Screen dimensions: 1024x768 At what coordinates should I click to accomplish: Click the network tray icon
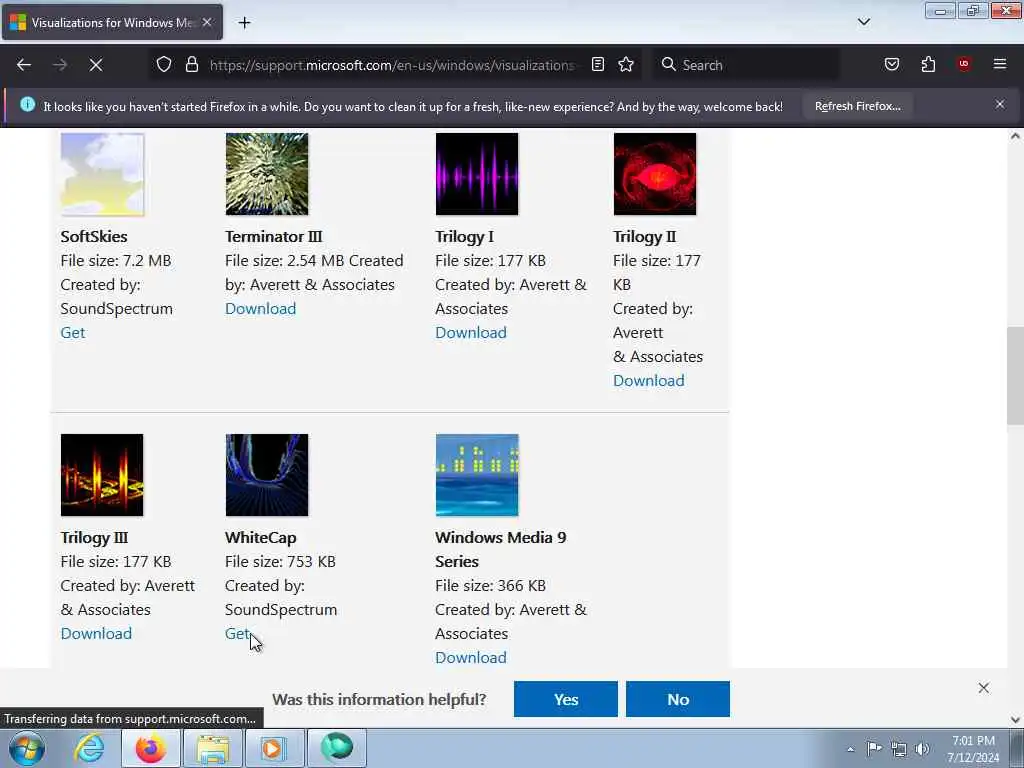click(899, 749)
